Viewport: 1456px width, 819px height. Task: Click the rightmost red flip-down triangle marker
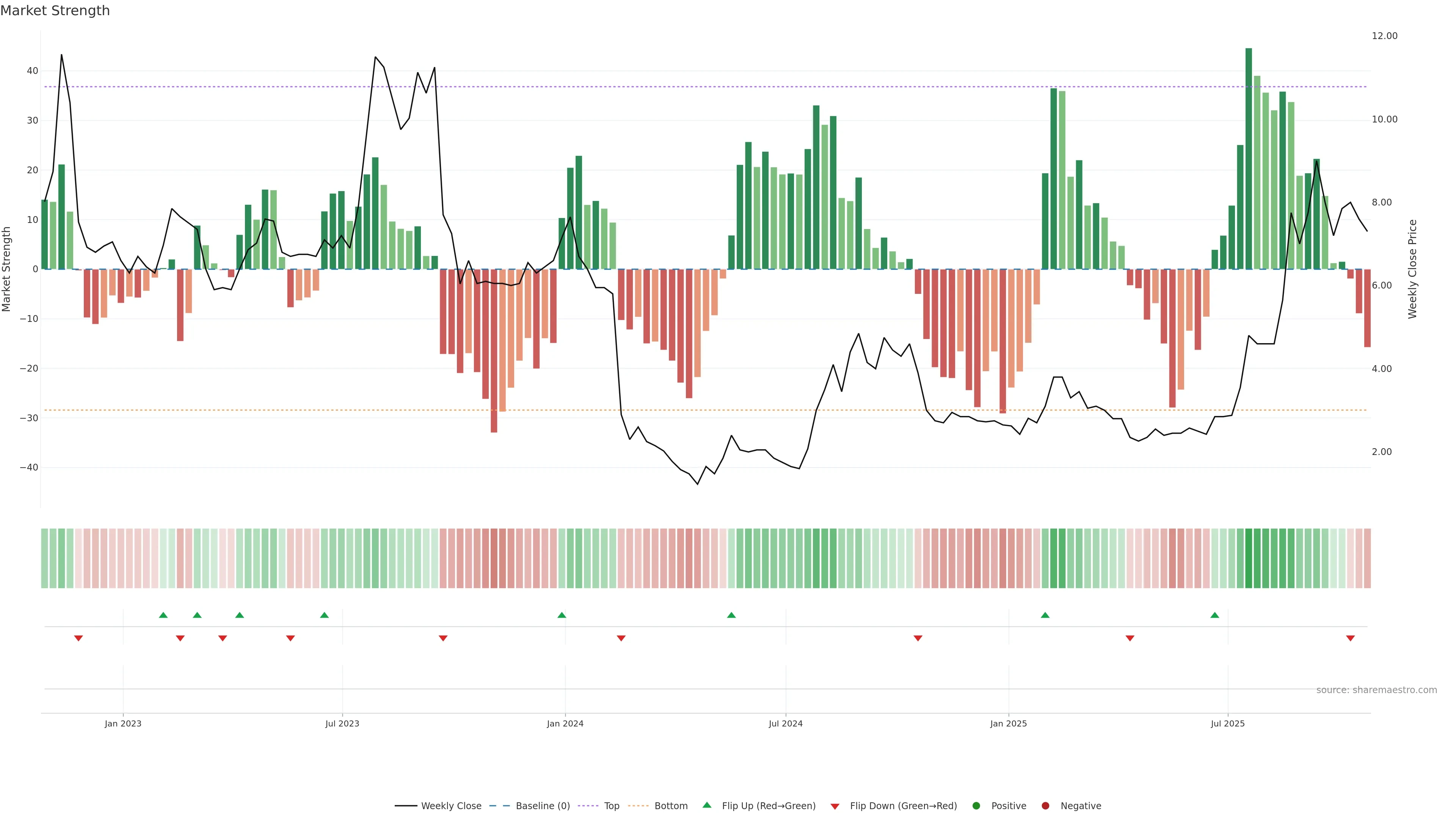click(1350, 638)
